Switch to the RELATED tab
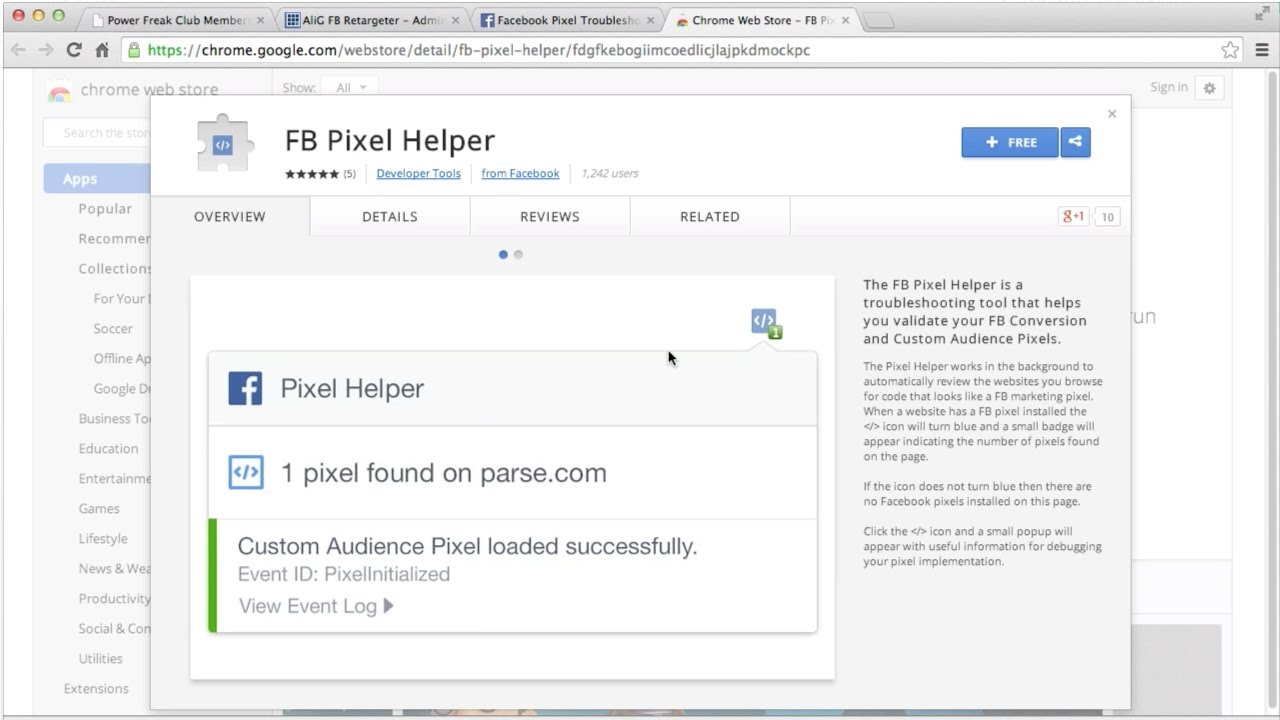Image resolution: width=1280 pixels, height=720 pixels. click(710, 216)
